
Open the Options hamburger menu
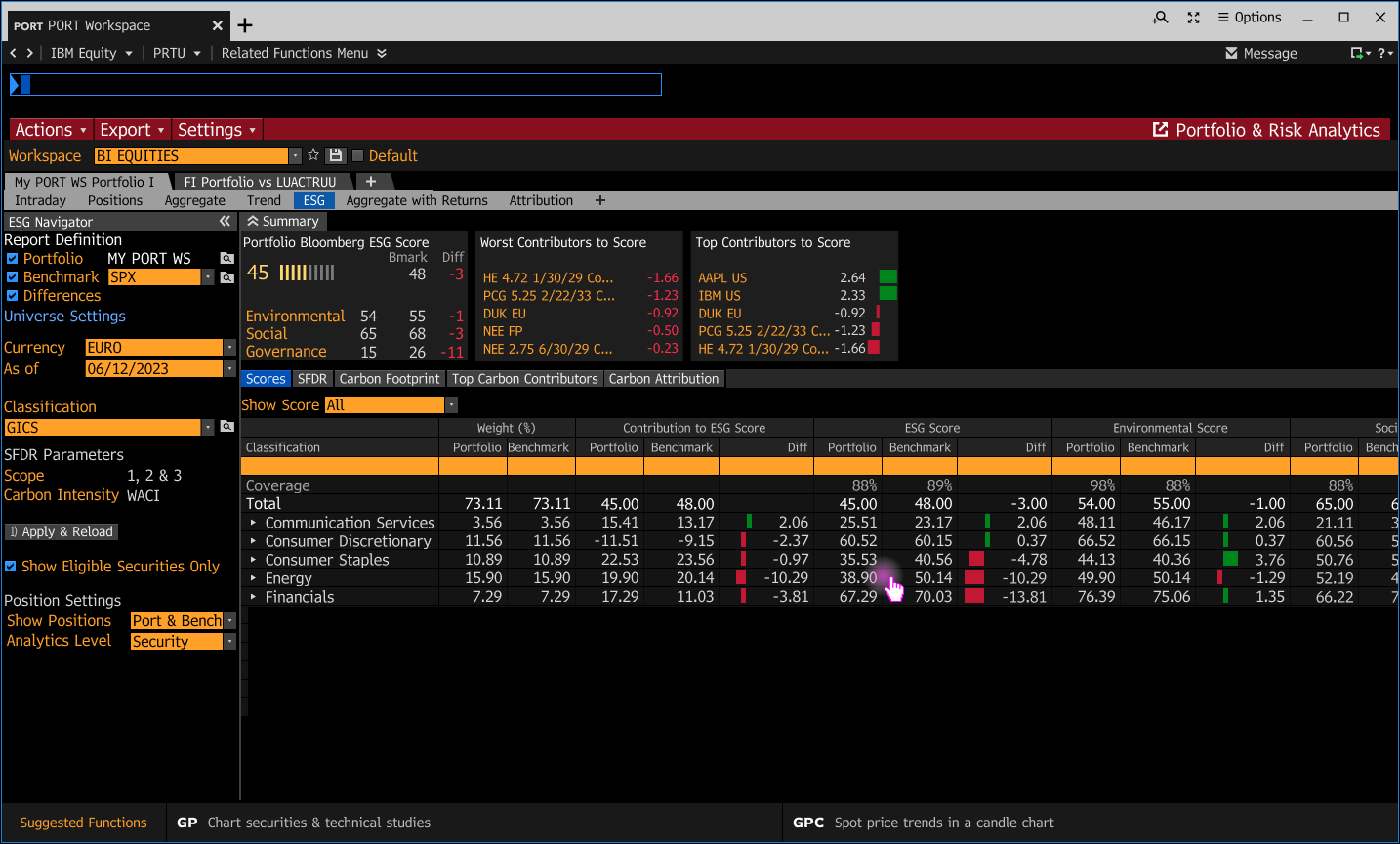[1250, 18]
